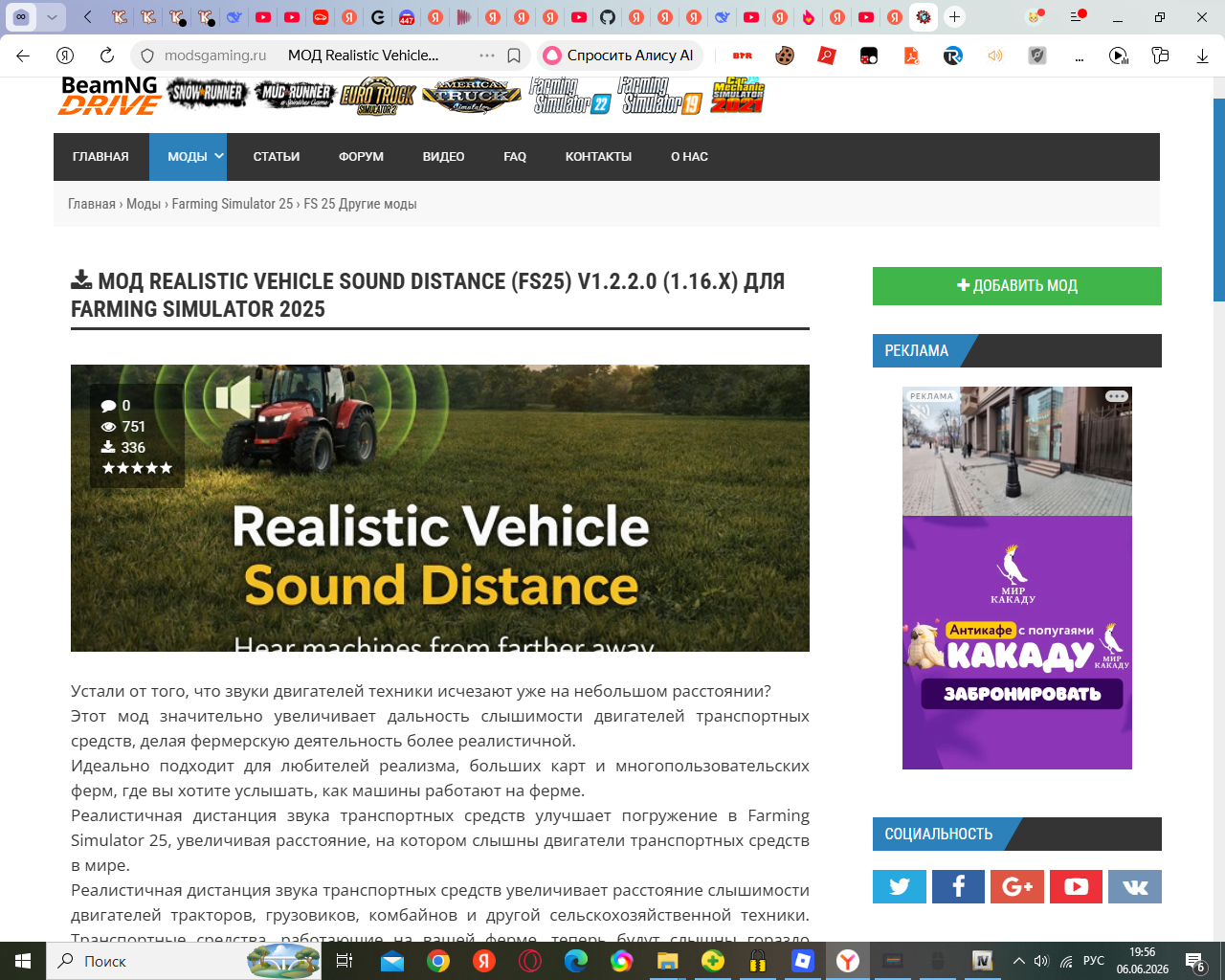
Task: Click Спросить Алису AI button
Action: click(x=620, y=56)
